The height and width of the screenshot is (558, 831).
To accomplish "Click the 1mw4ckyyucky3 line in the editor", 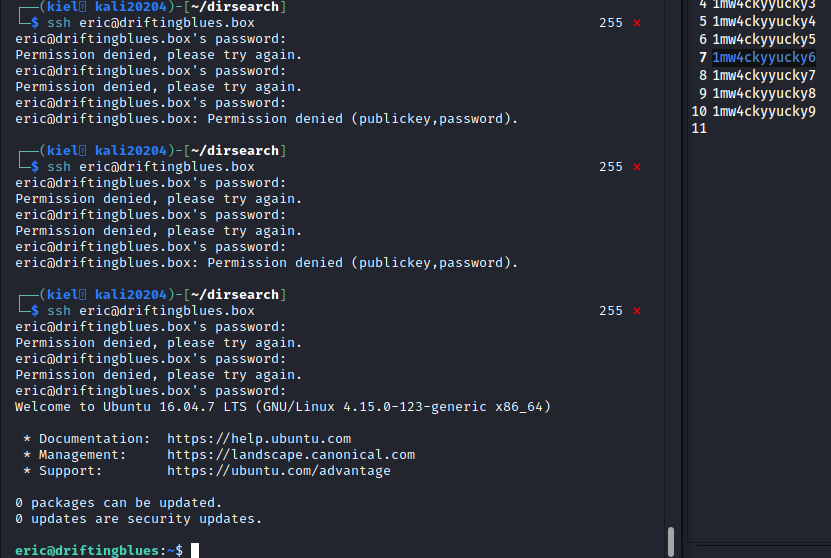I will click(764, 4).
